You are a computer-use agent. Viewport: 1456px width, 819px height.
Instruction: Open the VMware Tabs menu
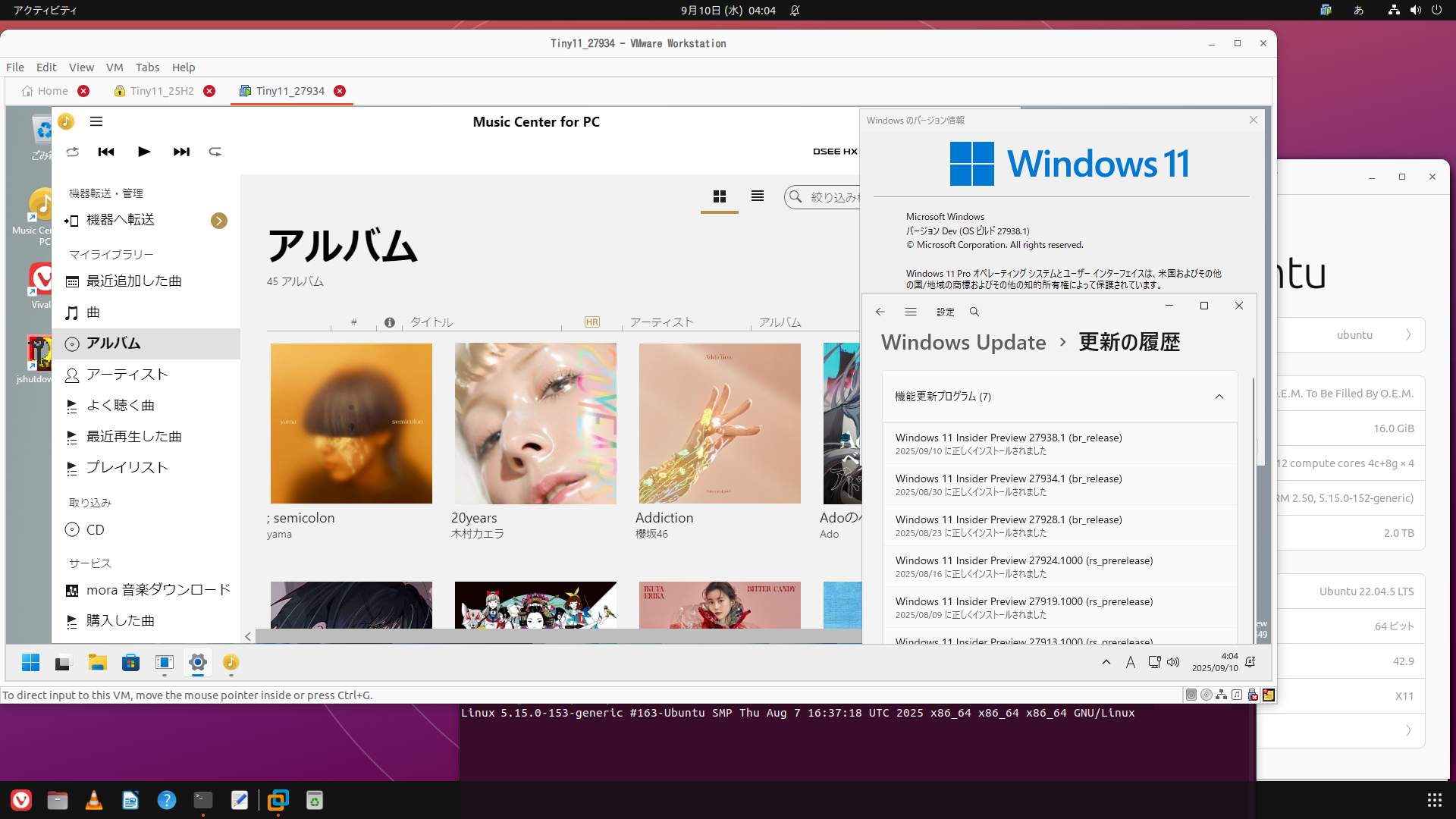point(147,67)
